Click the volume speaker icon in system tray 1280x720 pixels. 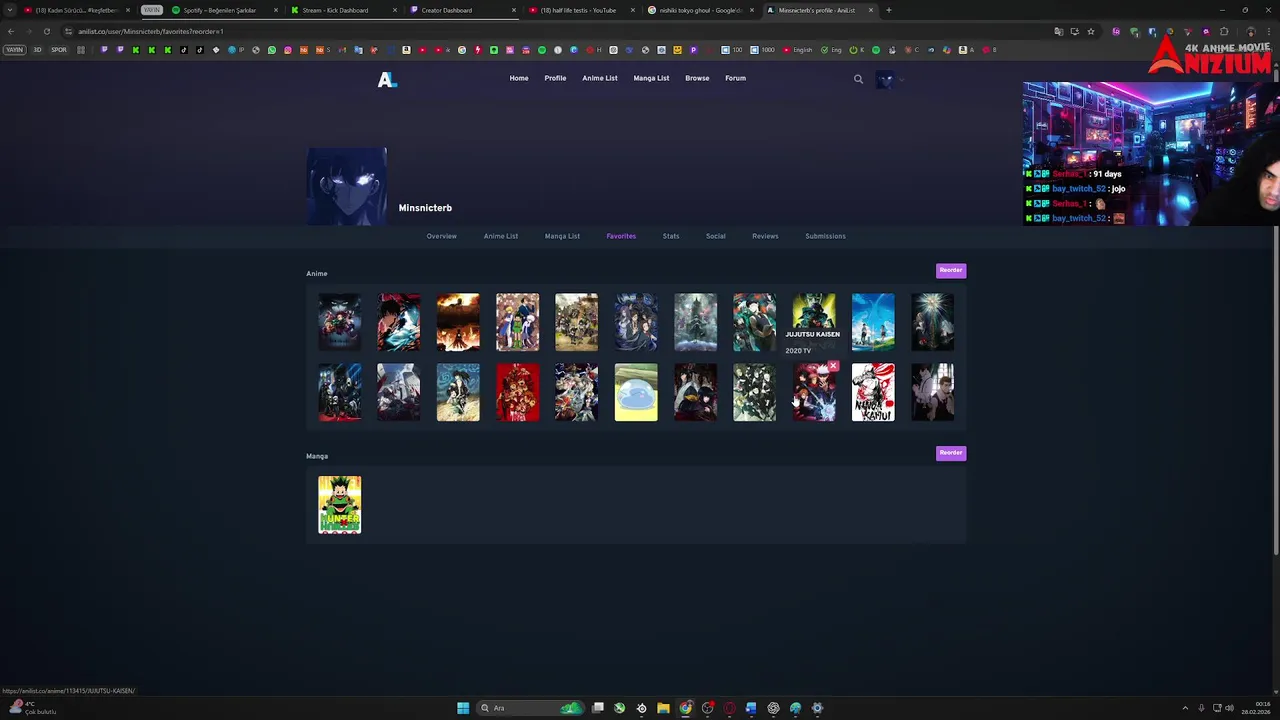coord(1229,708)
